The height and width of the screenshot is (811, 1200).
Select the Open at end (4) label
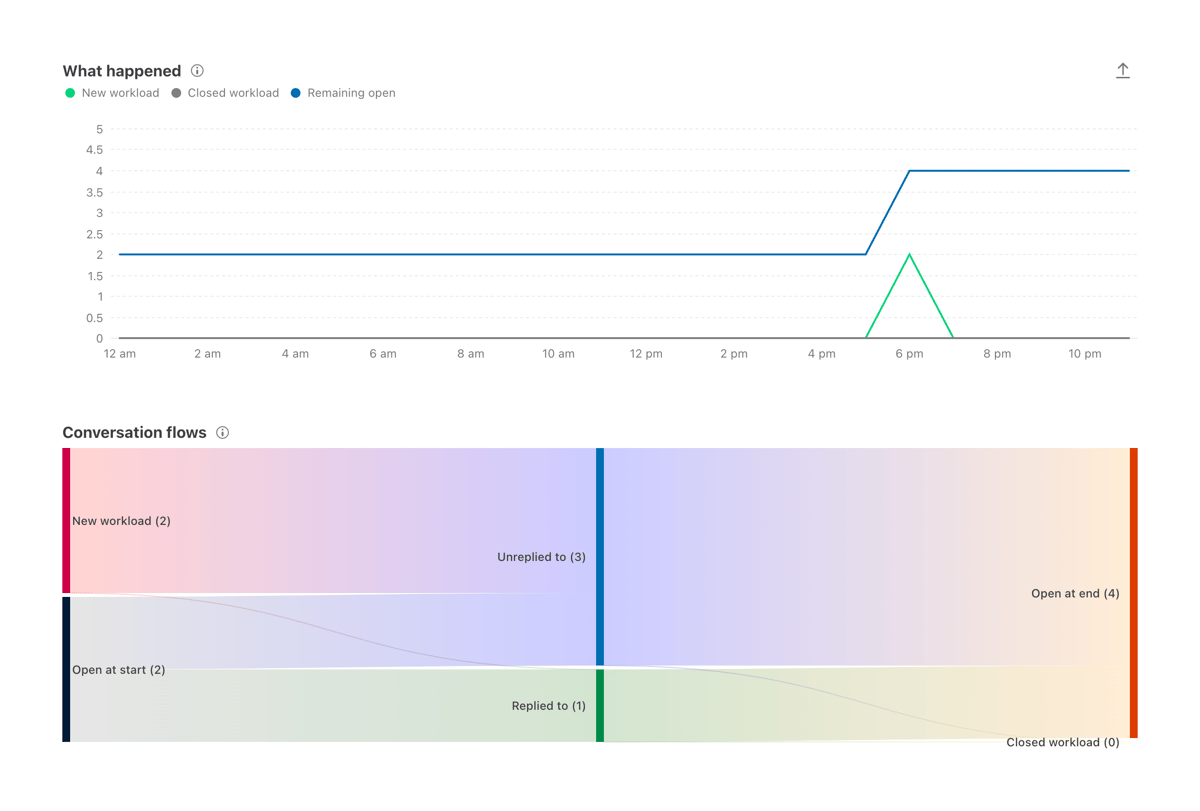coord(1074,593)
